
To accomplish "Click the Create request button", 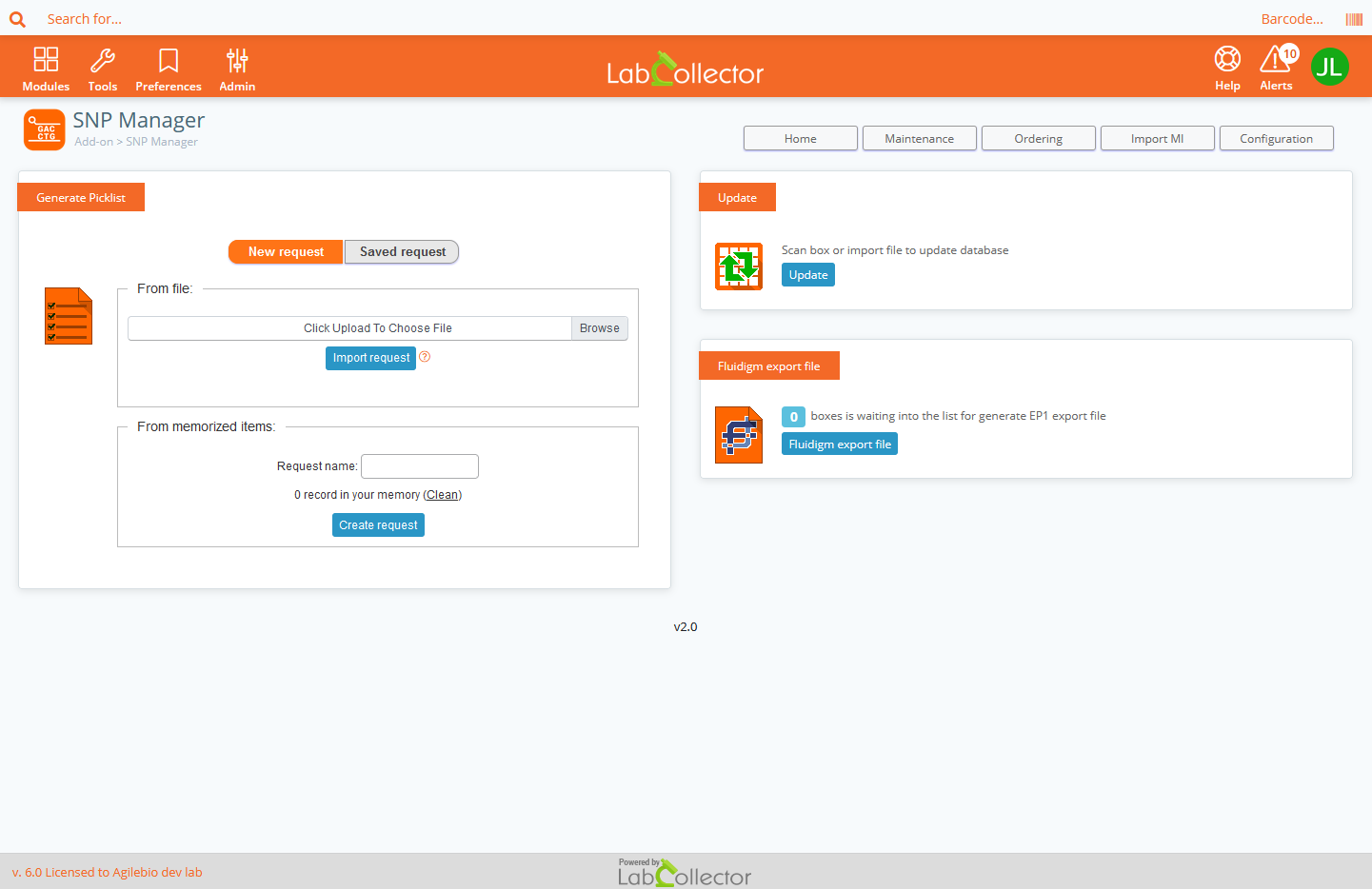I will point(378,525).
